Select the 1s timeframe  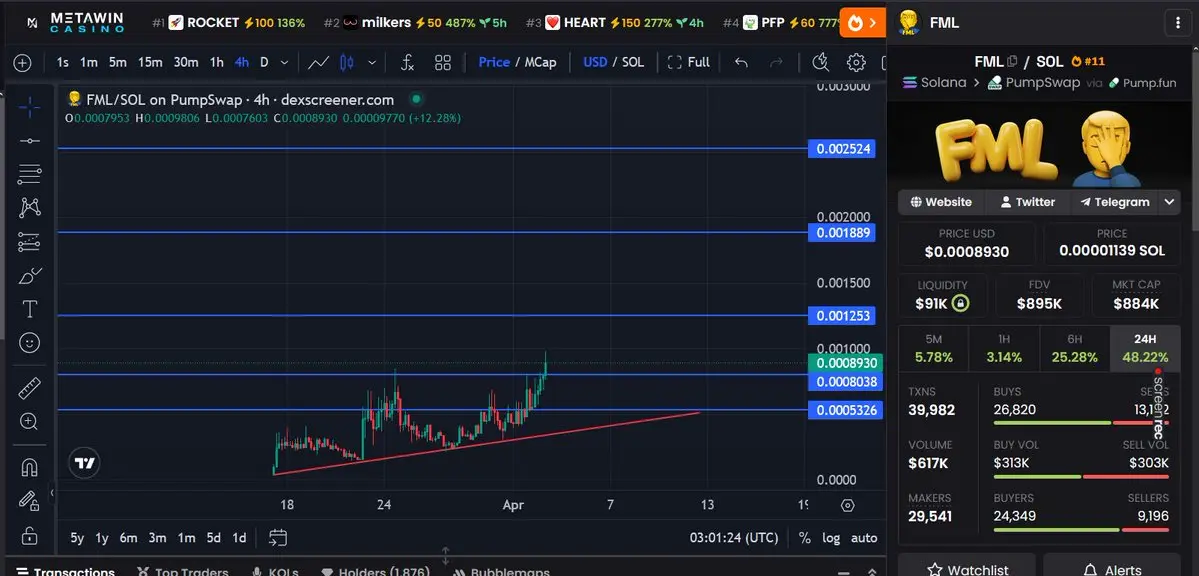[x=63, y=63]
